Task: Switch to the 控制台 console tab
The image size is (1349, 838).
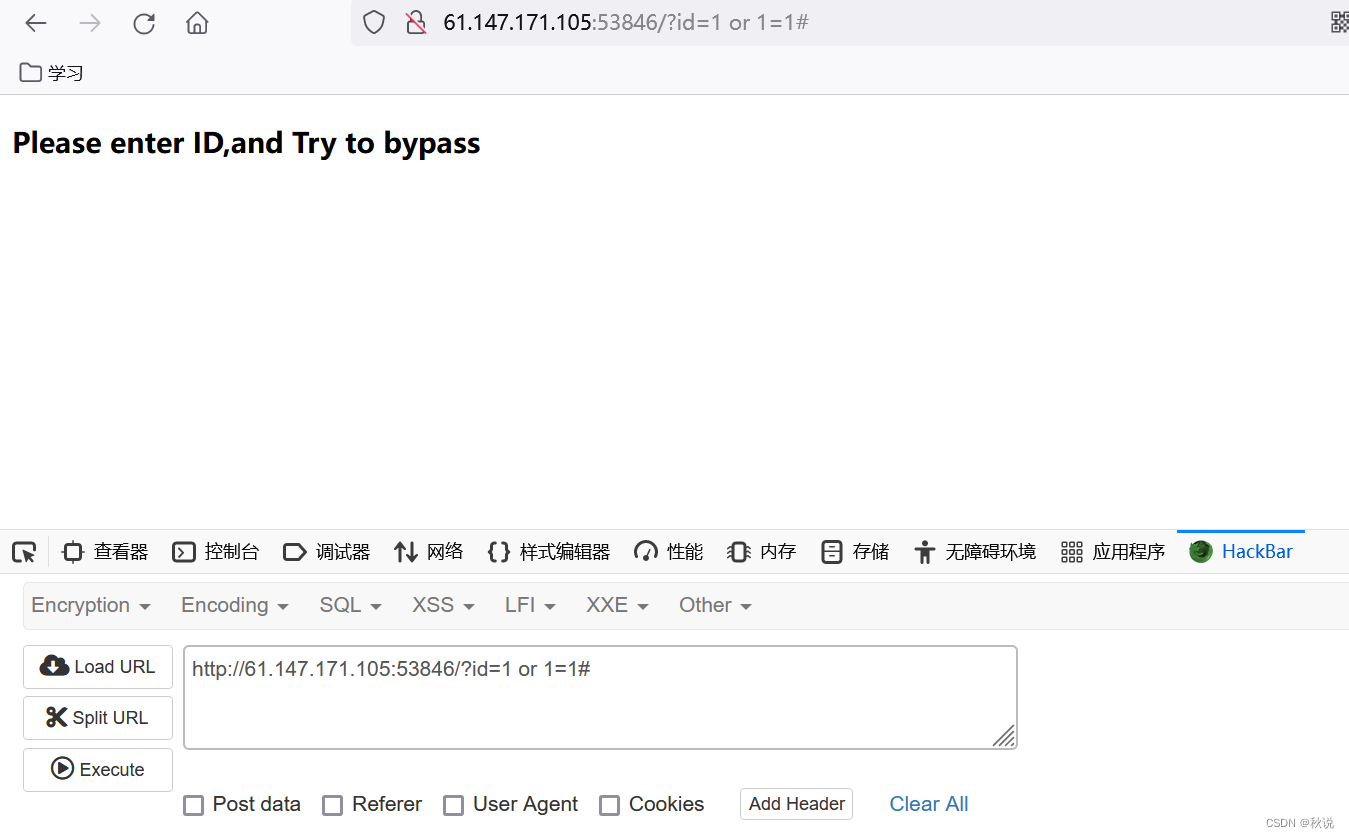Action: pyautogui.click(x=216, y=551)
